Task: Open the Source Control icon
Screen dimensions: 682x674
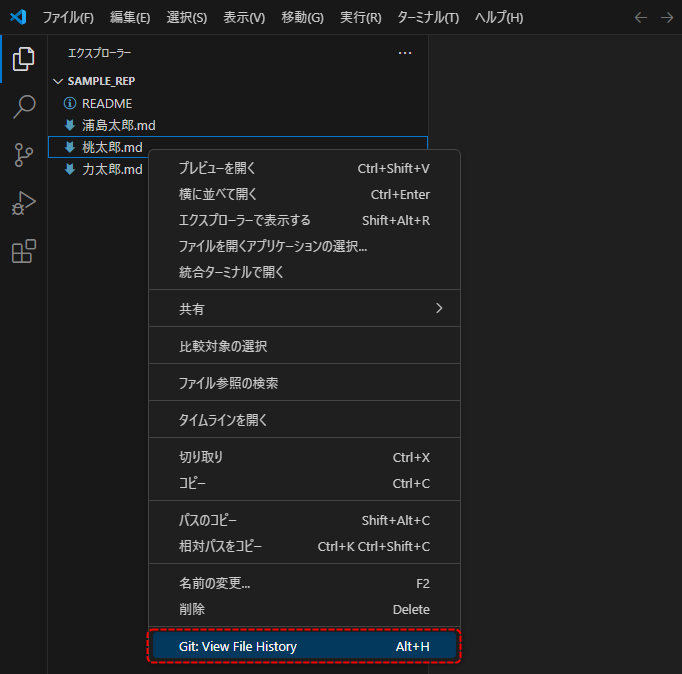Action: 23,155
